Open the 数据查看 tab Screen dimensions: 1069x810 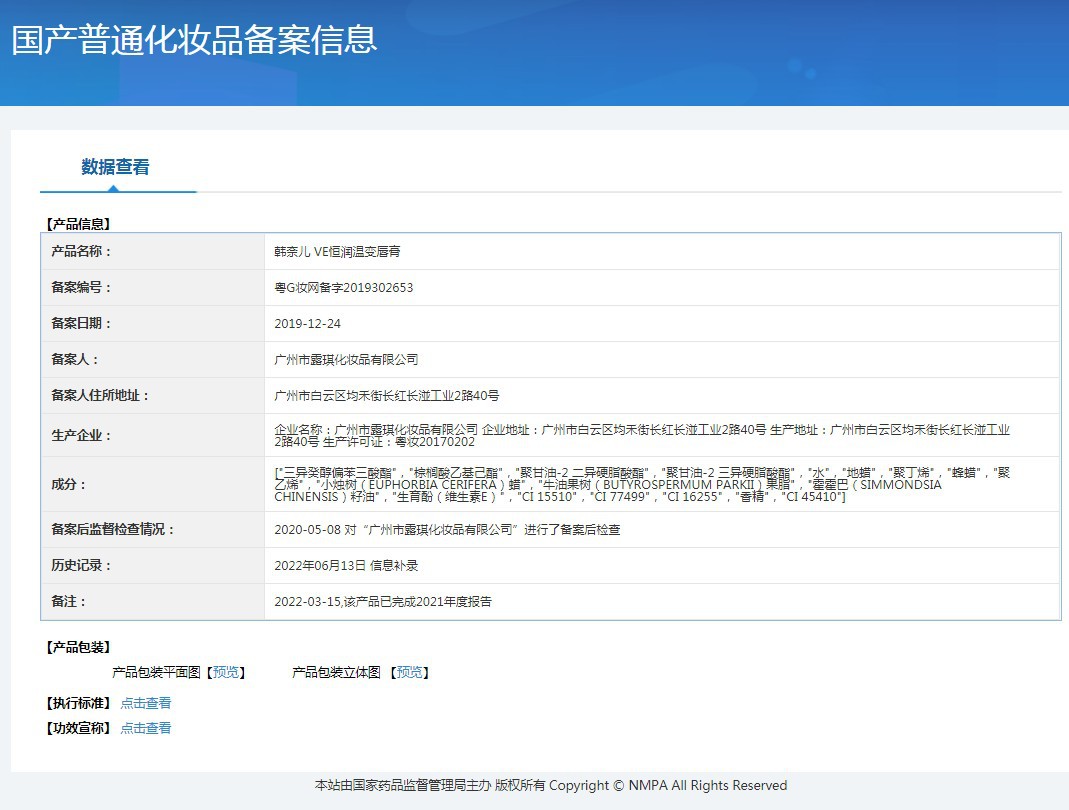pos(115,167)
